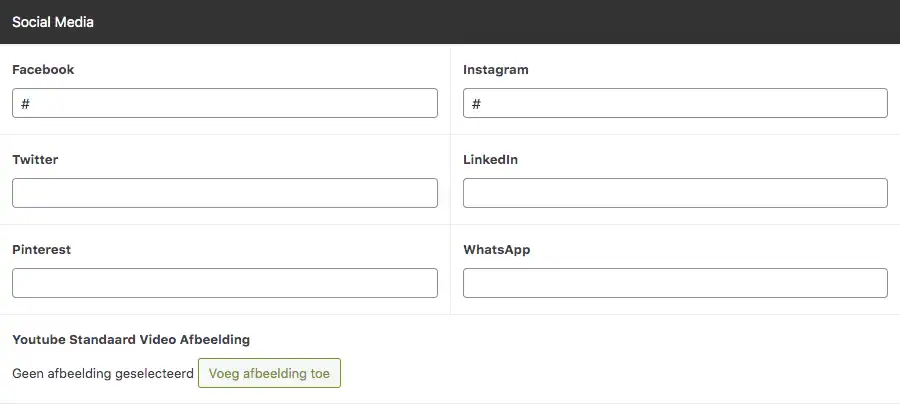Click the Pinterest label text
900x404 pixels.
(x=42, y=250)
